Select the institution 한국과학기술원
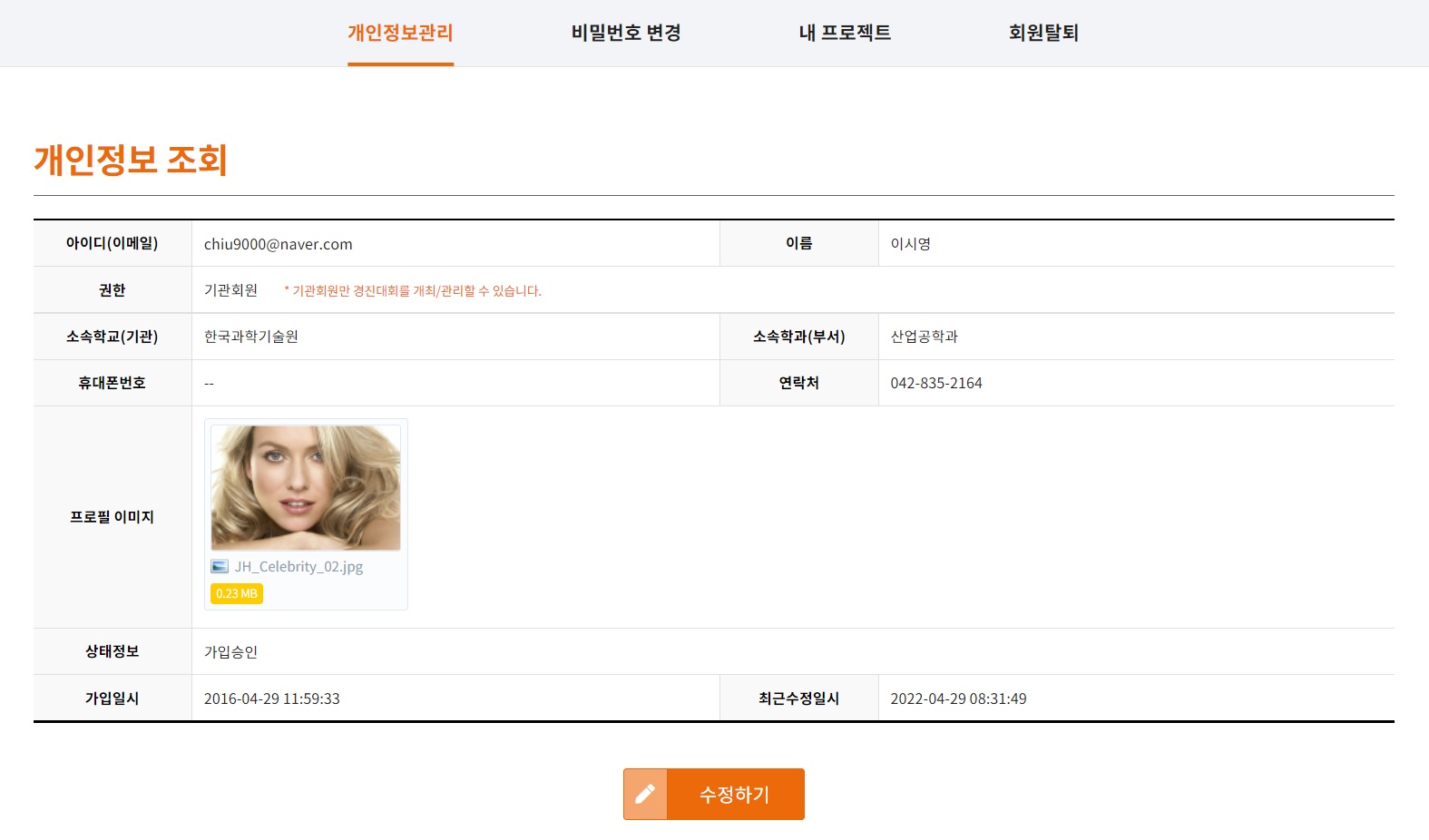 tap(250, 337)
